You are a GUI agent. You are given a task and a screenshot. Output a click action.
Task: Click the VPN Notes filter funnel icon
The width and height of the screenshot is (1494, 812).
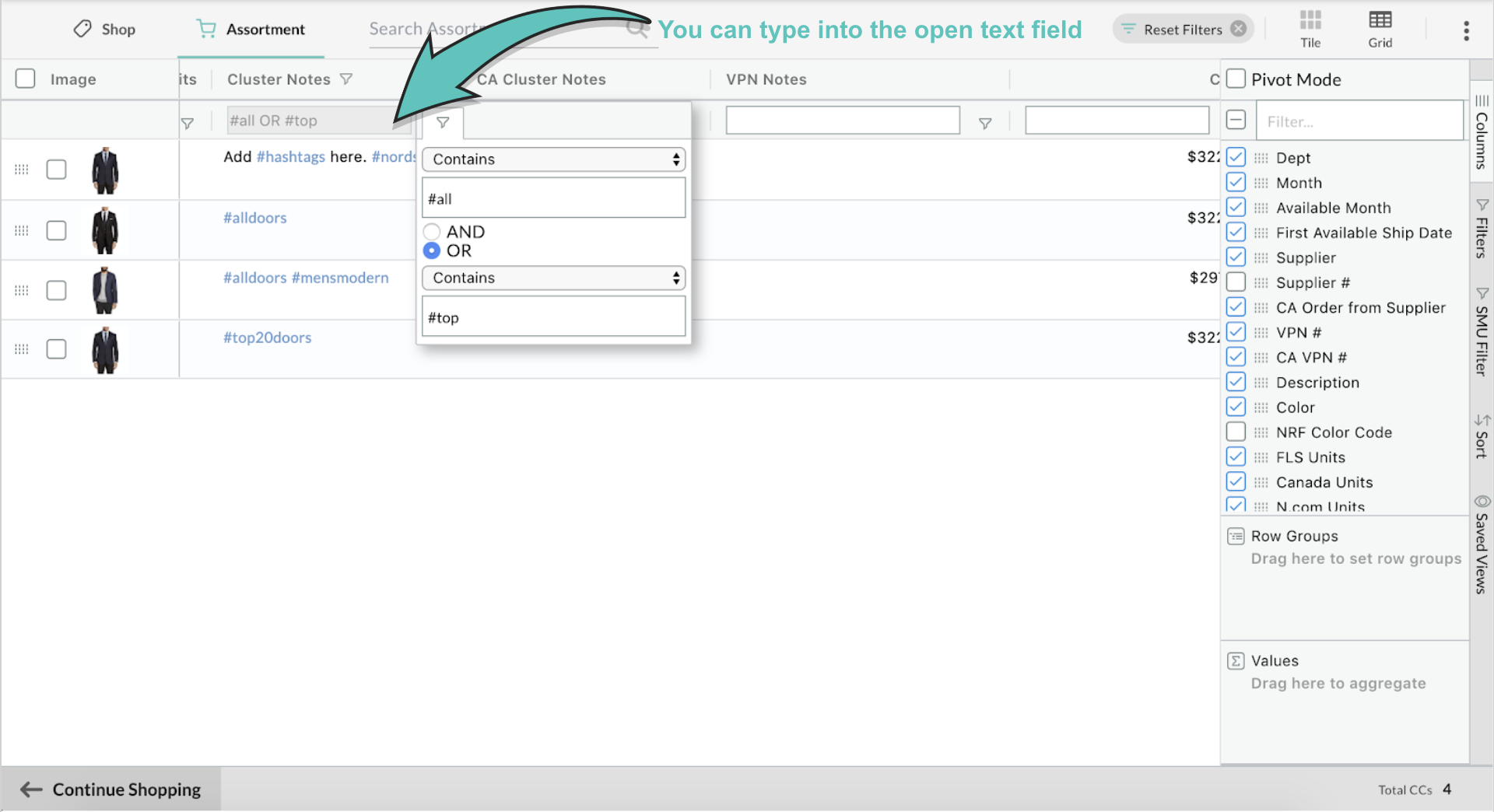984,123
